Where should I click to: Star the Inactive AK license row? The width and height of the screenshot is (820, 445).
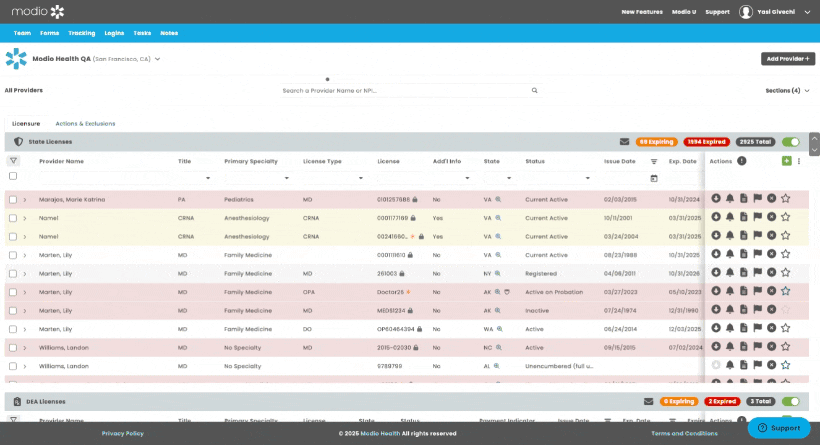[785, 310]
